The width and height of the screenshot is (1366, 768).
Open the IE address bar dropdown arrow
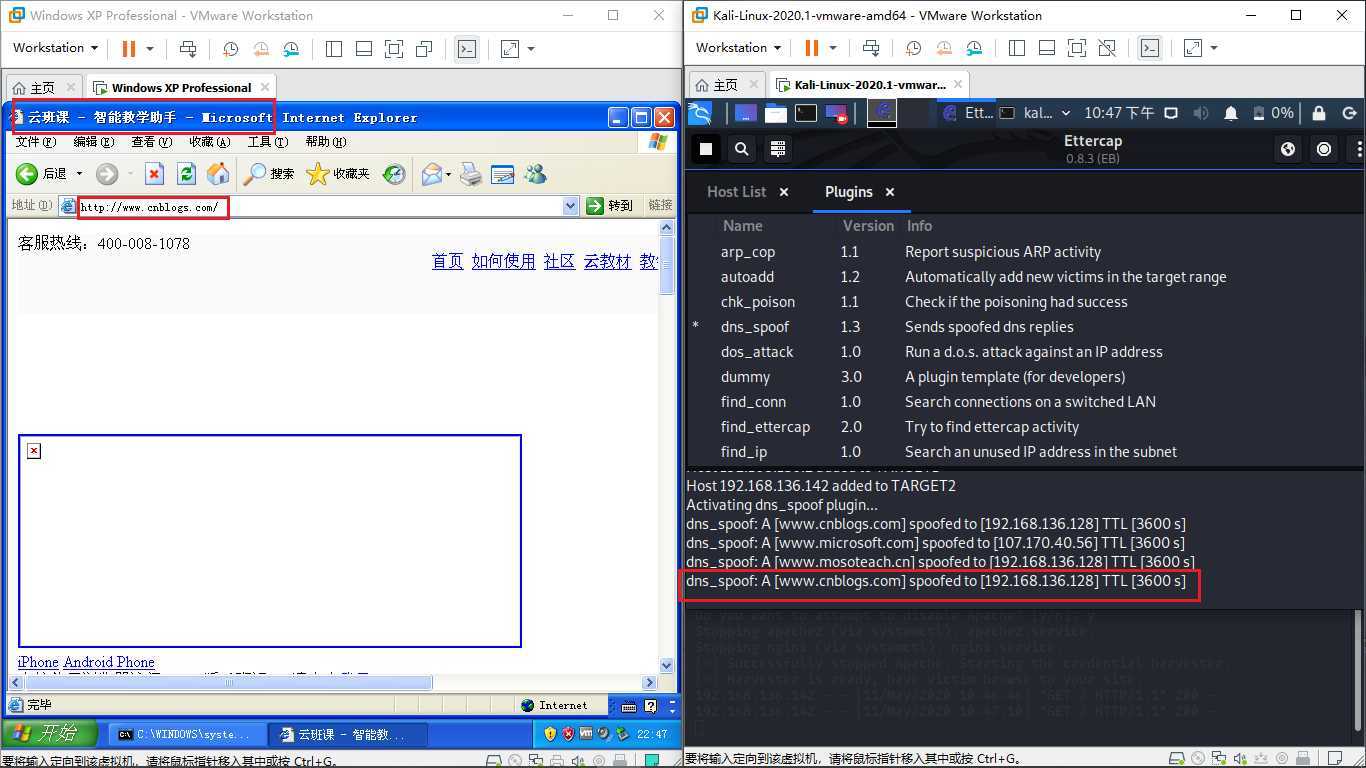click(x=571, y=206)
